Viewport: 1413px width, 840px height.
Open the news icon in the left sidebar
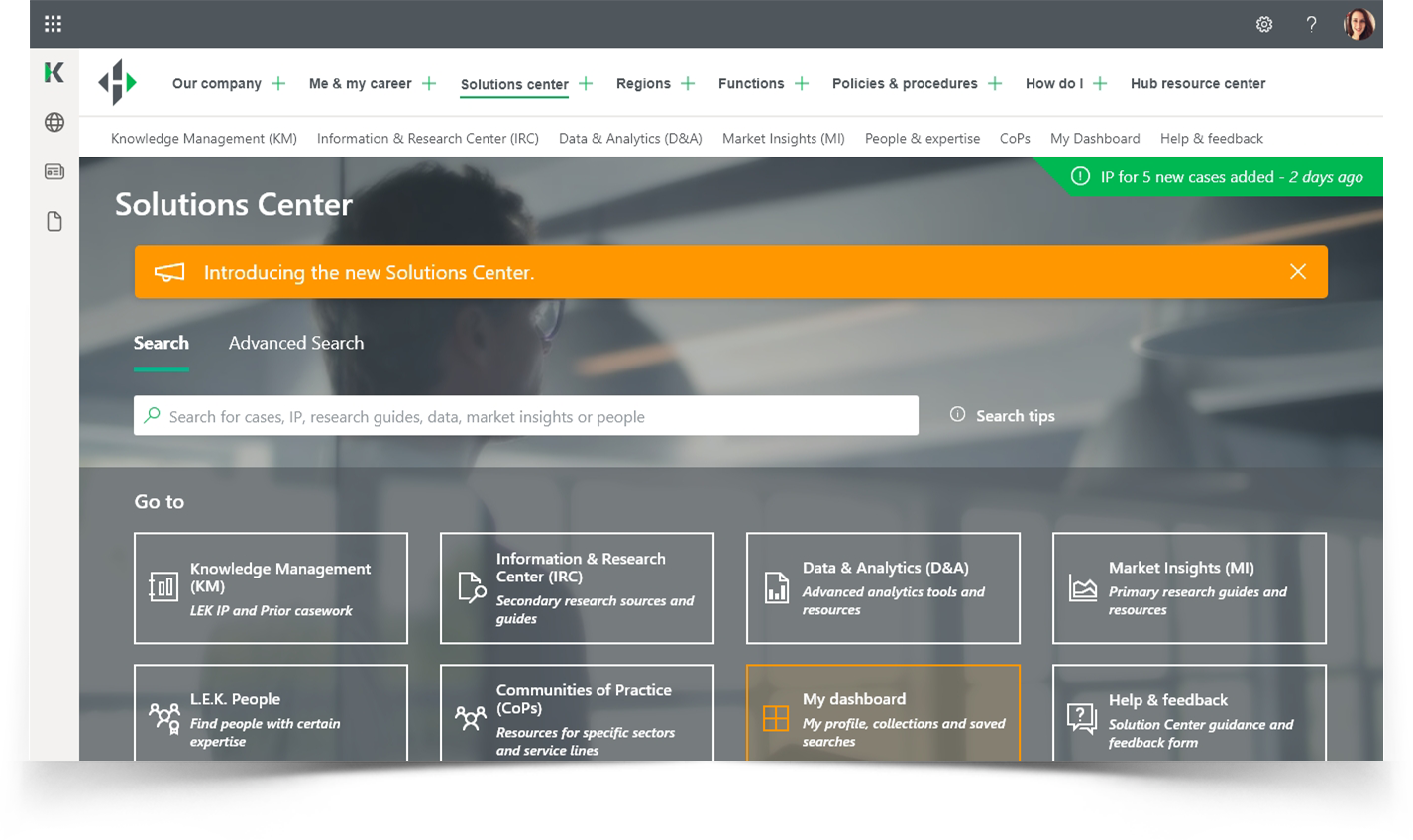click(x=53, y=171)
